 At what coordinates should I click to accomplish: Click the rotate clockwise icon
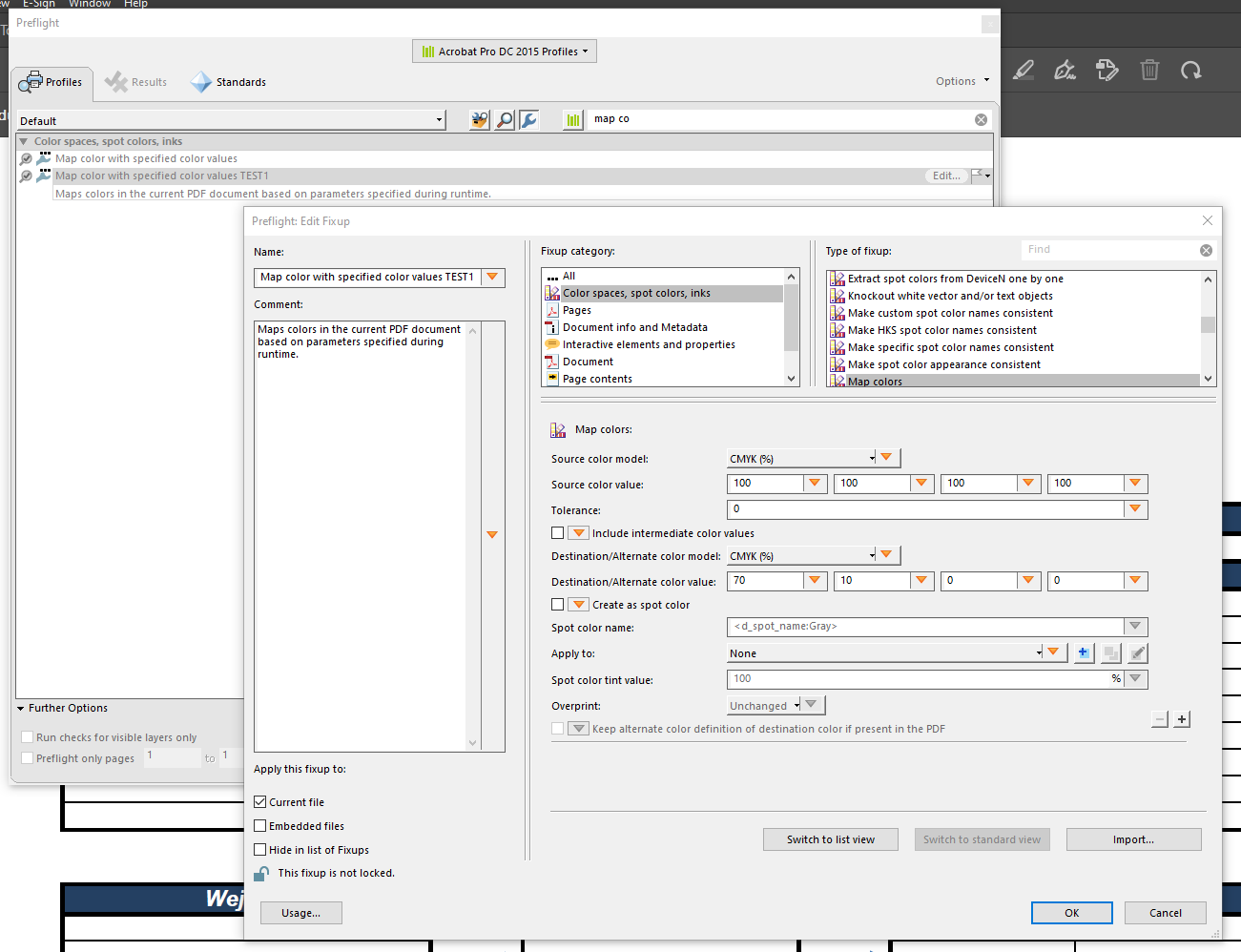(1190, 71)
